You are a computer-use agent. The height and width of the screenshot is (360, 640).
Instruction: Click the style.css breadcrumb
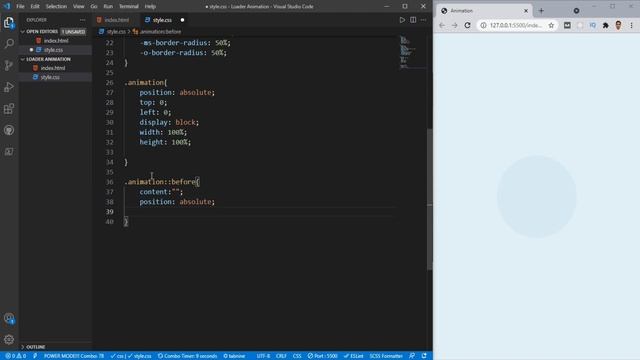coord(116,32)
